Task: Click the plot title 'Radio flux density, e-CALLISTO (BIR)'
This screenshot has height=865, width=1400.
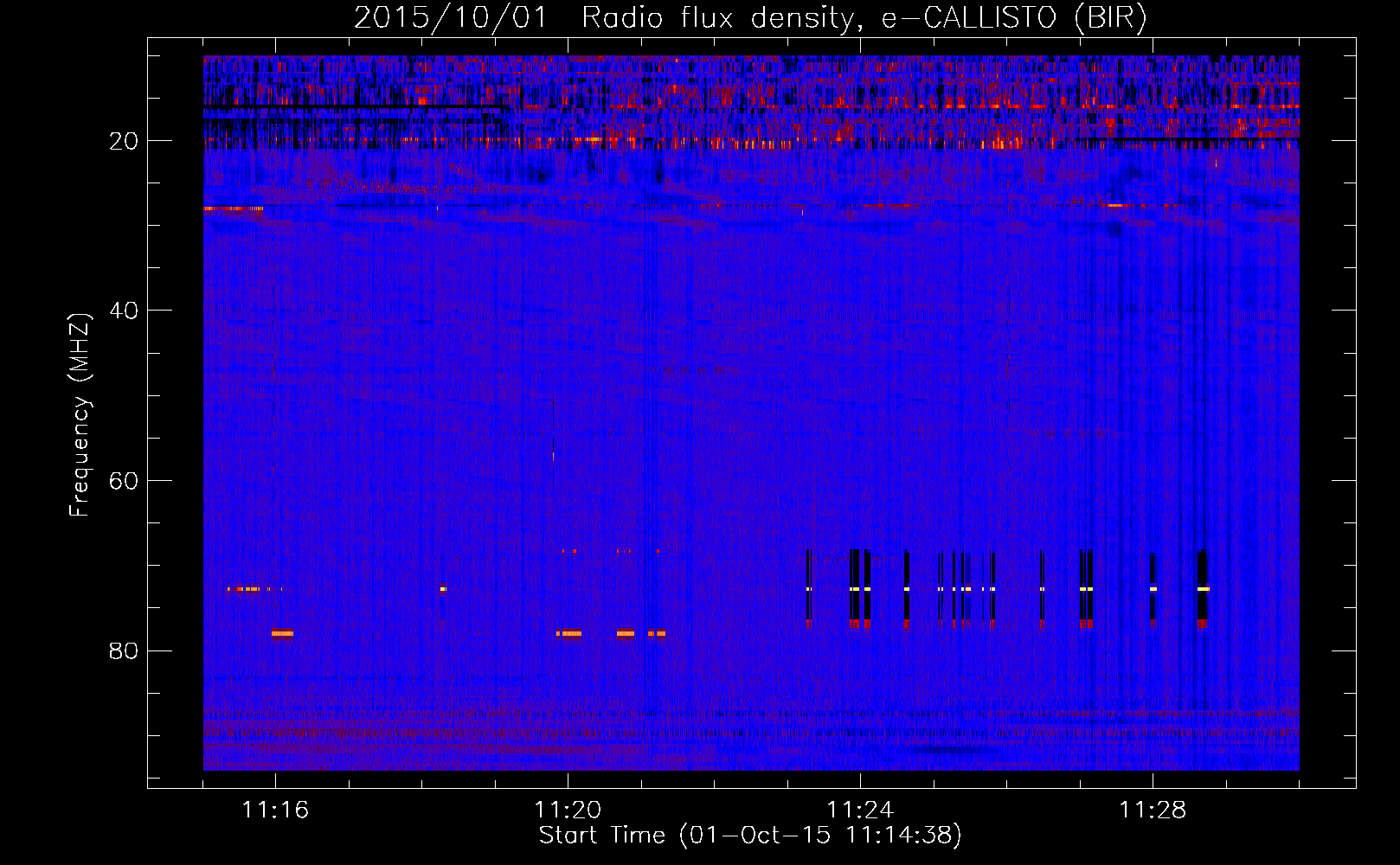Action: [864, 18]
